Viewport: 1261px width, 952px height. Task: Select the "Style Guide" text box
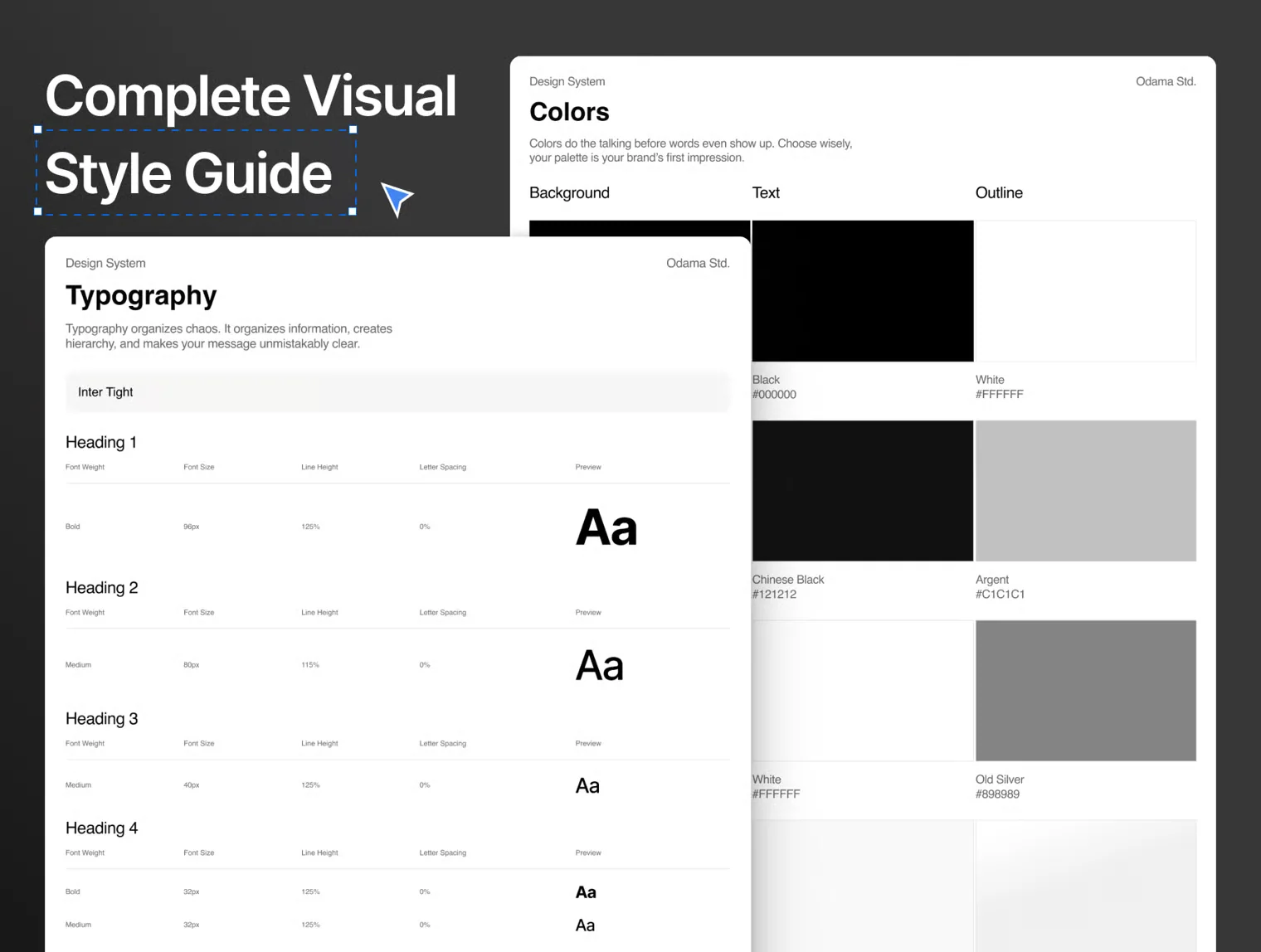(x=196, y=172)
